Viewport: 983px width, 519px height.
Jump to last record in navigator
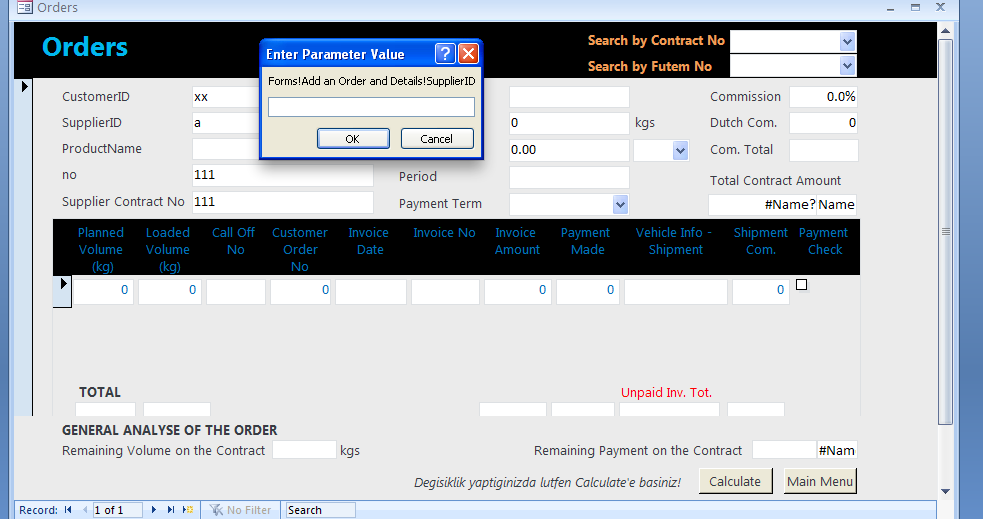coord(171,510)
